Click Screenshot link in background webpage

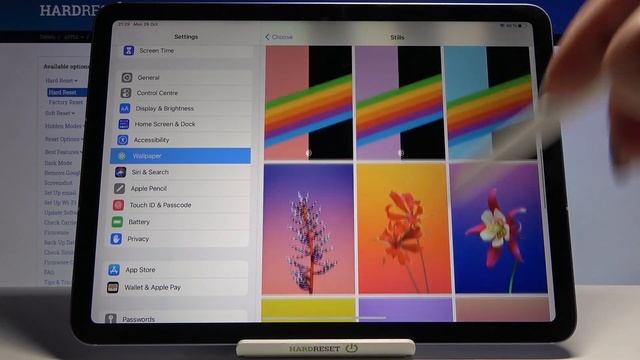tap(58, 183)
